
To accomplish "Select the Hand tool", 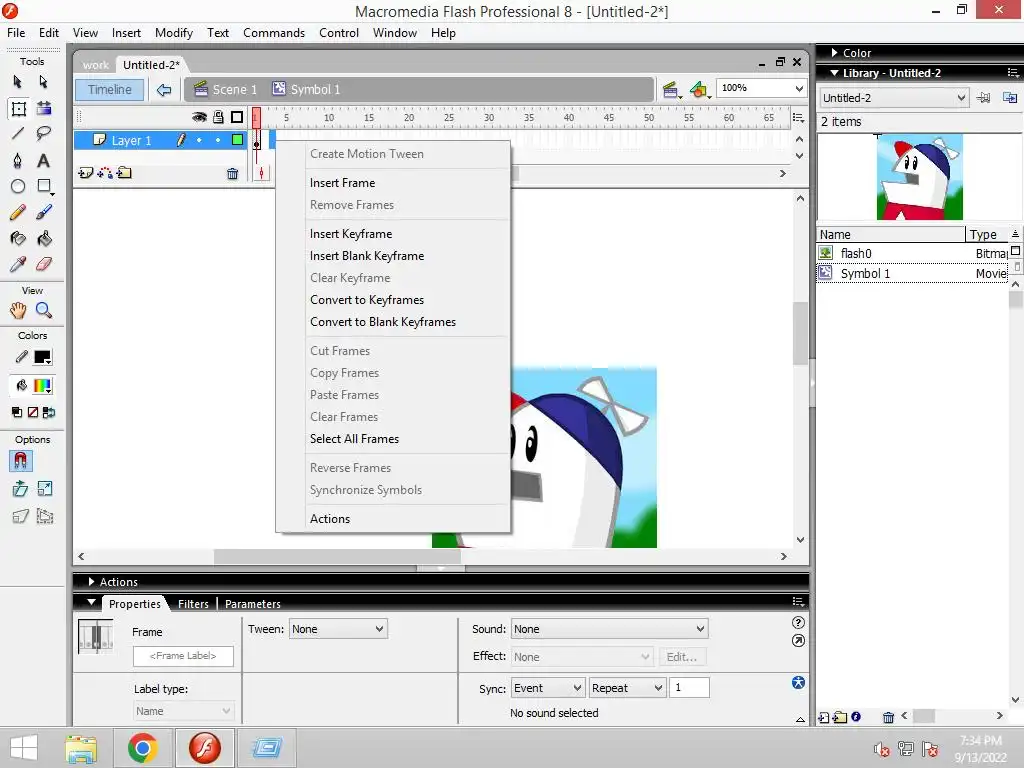I will point(18,310).
